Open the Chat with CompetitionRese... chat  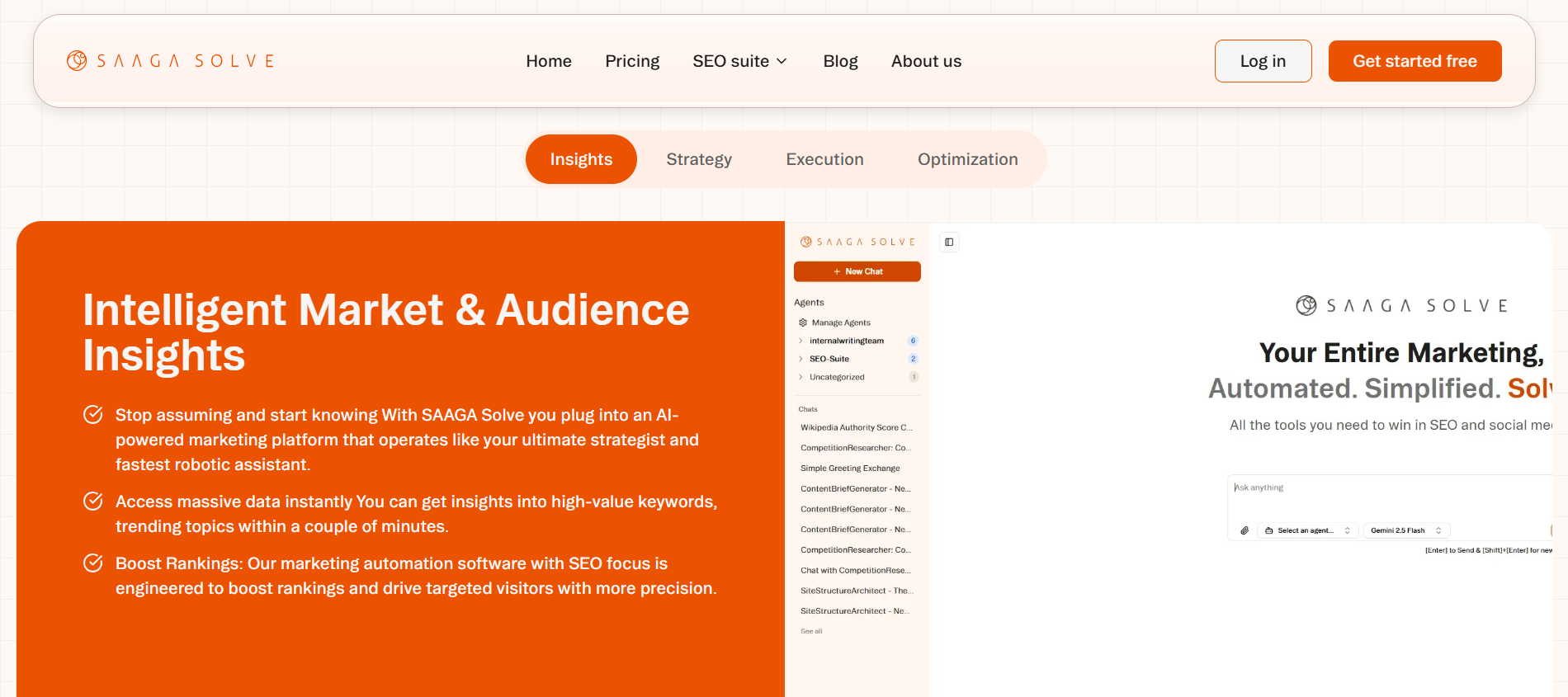(x=857, y=570)
